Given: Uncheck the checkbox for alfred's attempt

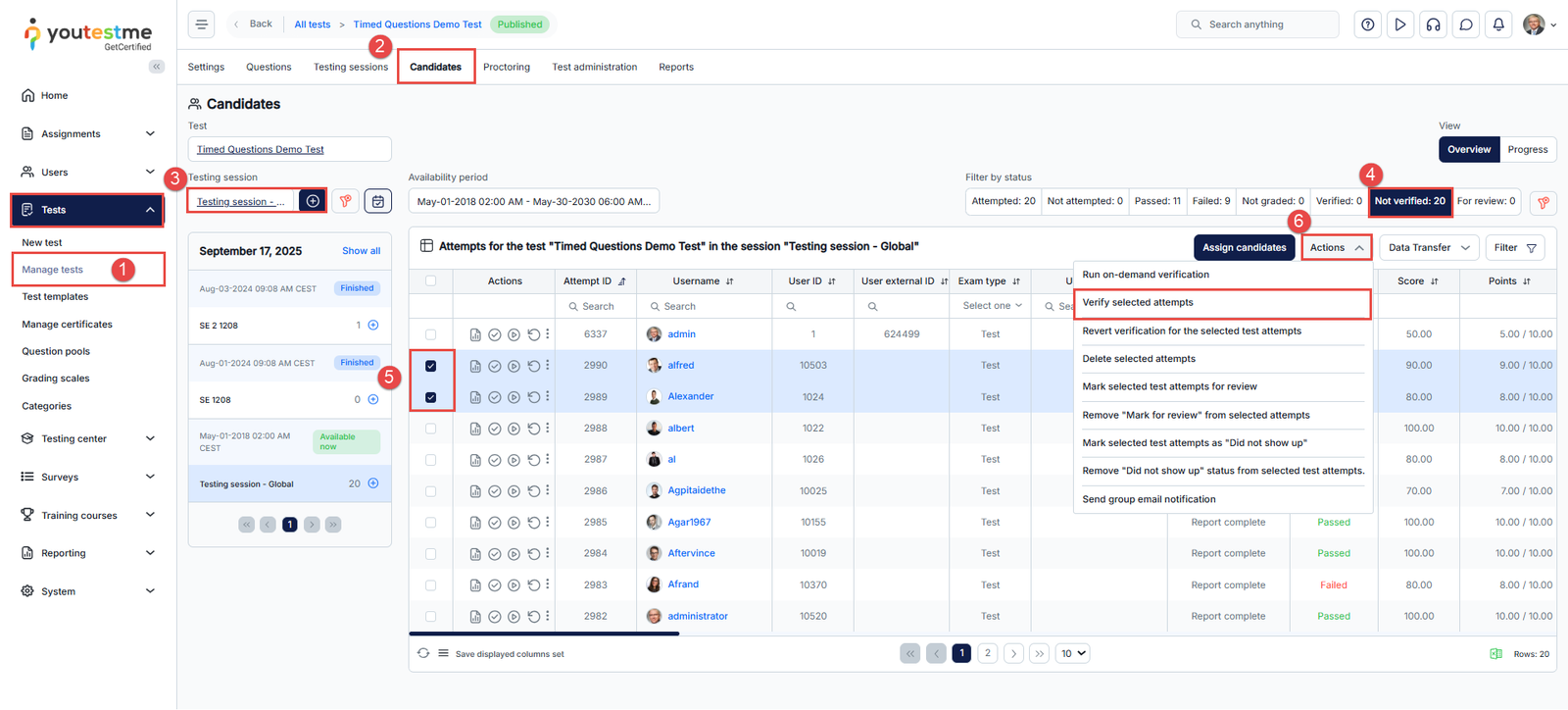Looking at the screenshot, I should pyautogui.click(x=431, y=366).
